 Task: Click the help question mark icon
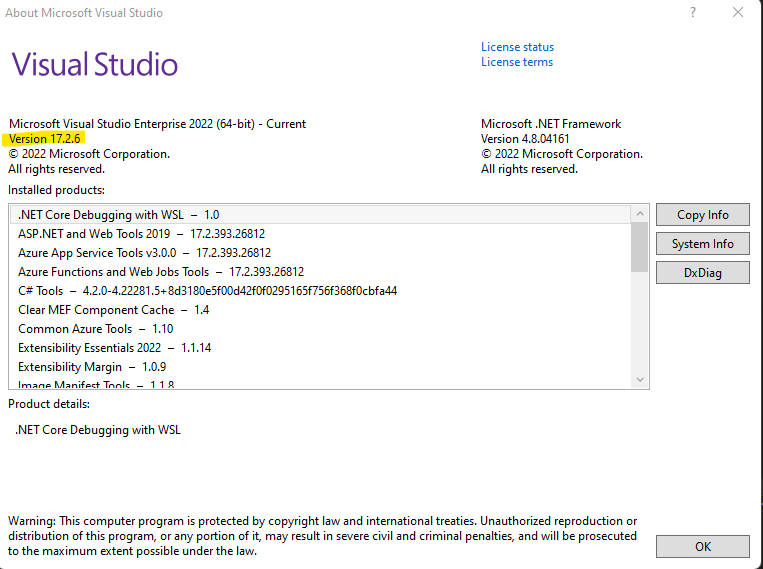(693, 12)
